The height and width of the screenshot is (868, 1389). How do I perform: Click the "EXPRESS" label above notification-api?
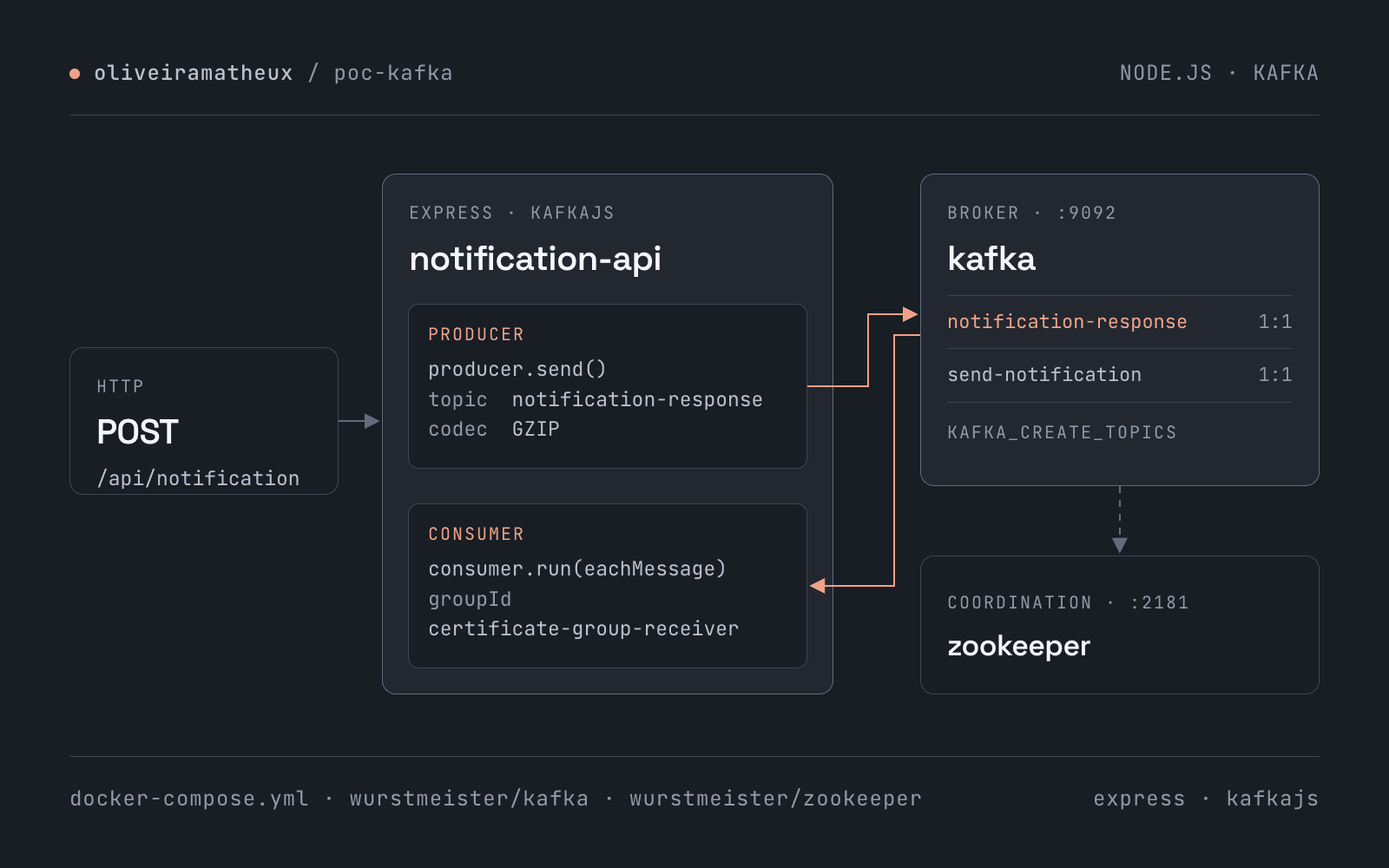point(451,213)
